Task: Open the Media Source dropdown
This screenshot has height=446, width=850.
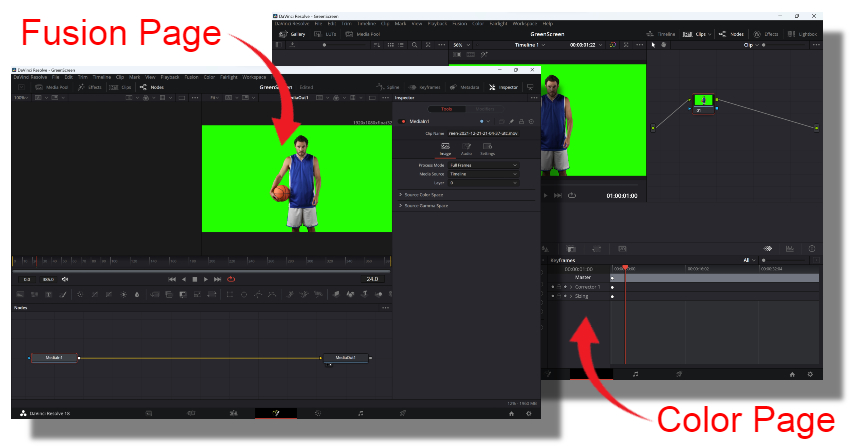Action: 483,173
